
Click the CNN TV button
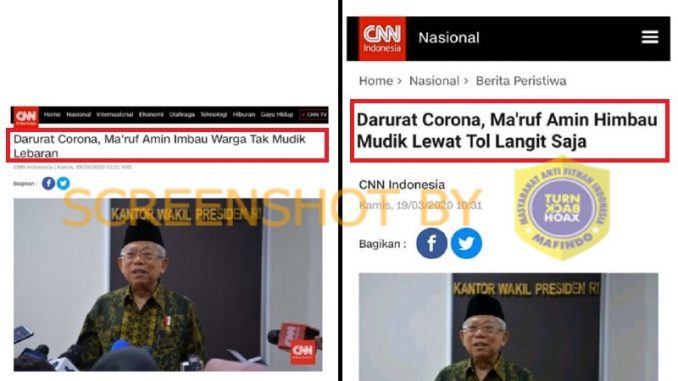pyautogui.click(x=313, y=115)
